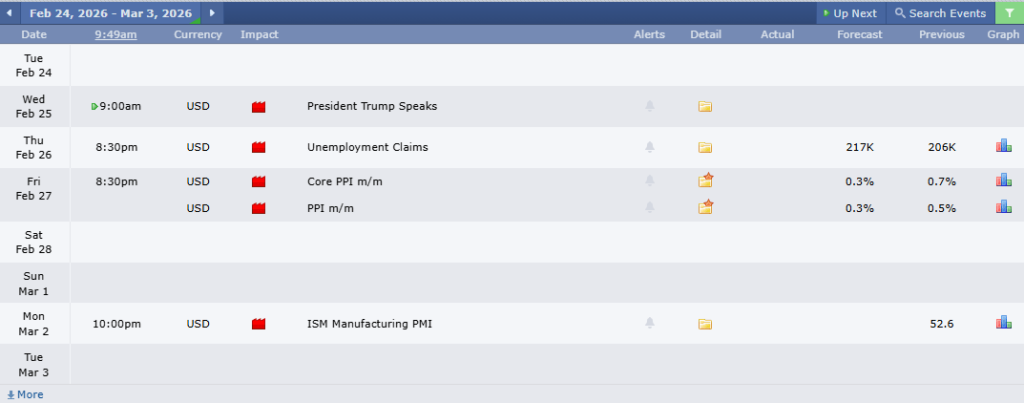Open the date range picker Feb 24 - Mar 3
Image resolution: width=1024 pixels, height=403 pixels.
[110, 13]
